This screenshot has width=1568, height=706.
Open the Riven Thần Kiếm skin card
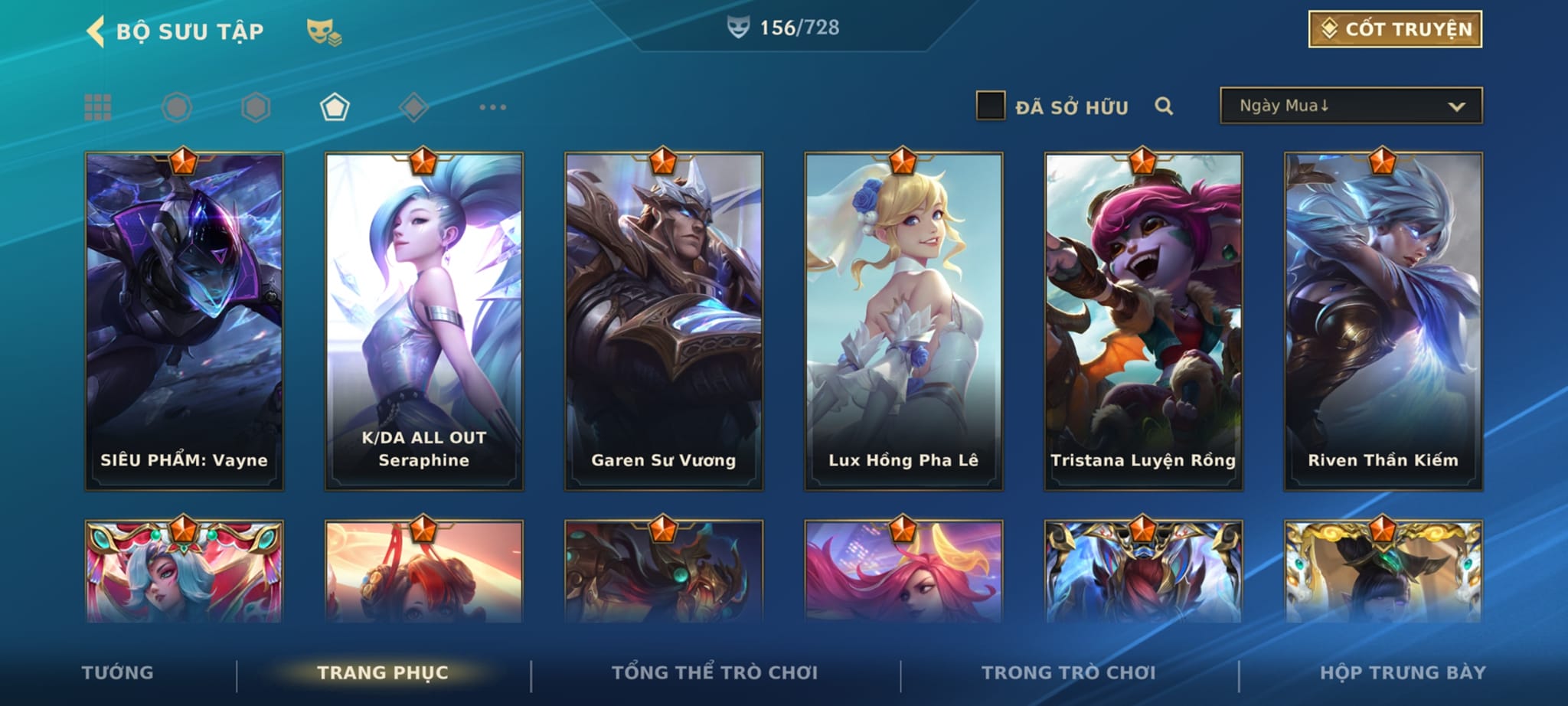click(x=1383, y=322)
